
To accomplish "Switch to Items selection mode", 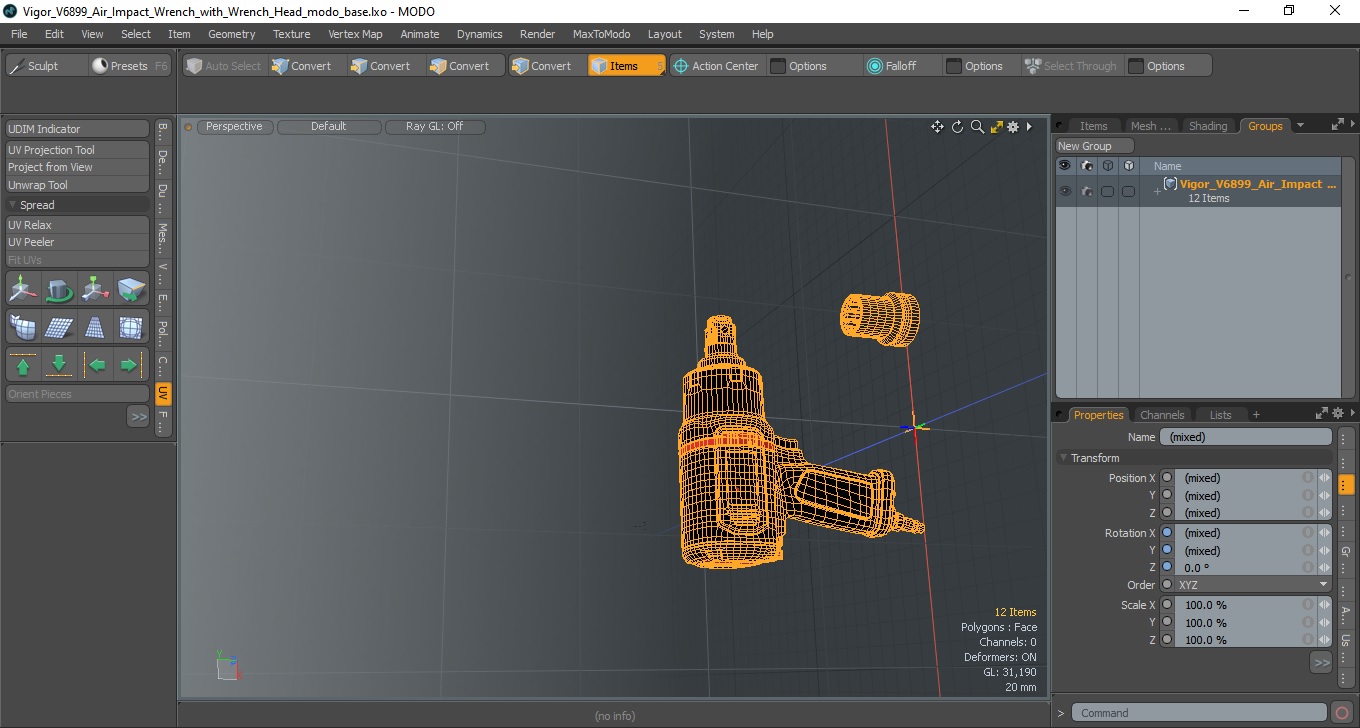I will point(626,66).
